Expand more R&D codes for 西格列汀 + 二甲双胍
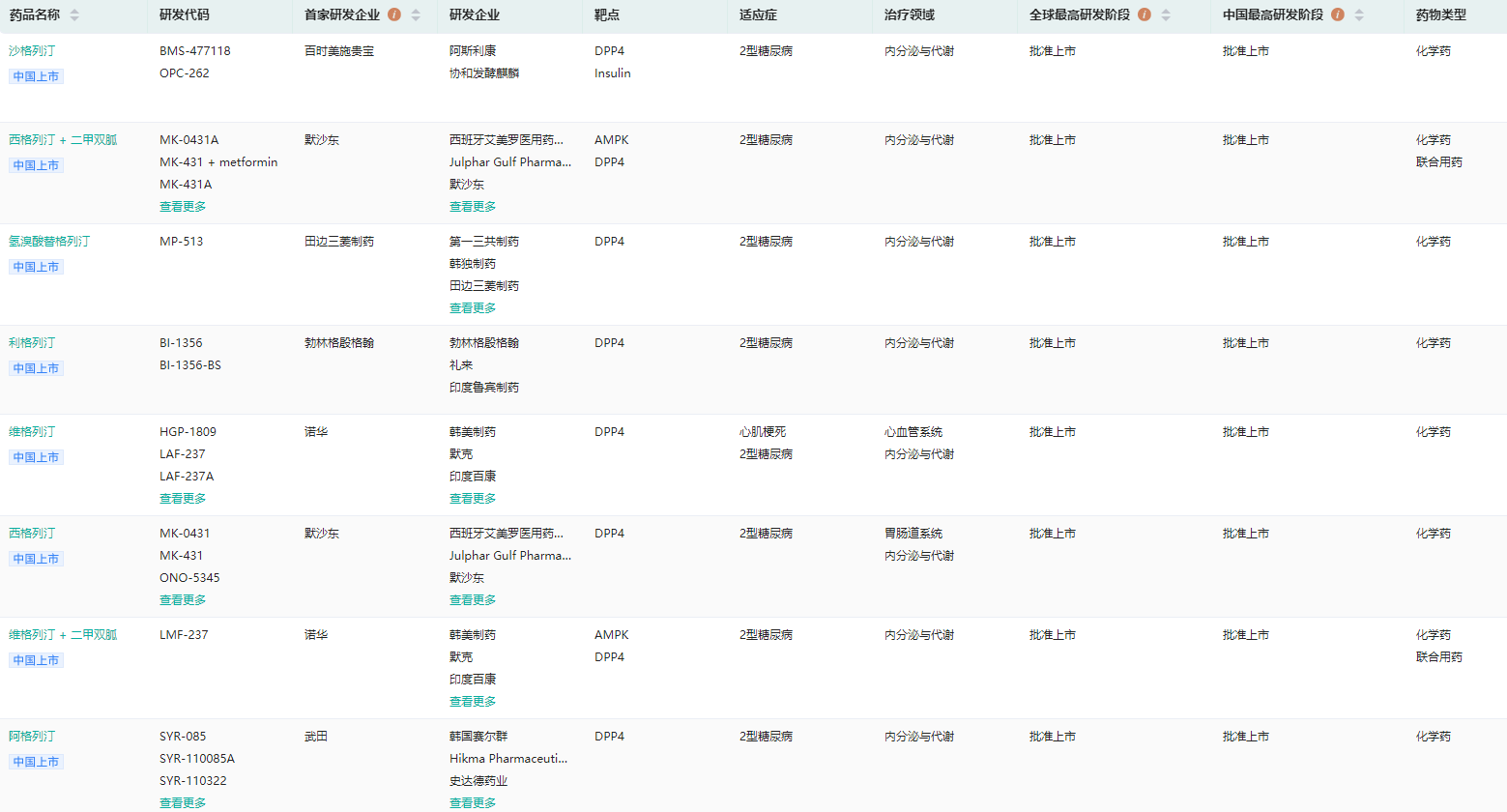Viewport: 1507px width, 812px height. (183, 207)
